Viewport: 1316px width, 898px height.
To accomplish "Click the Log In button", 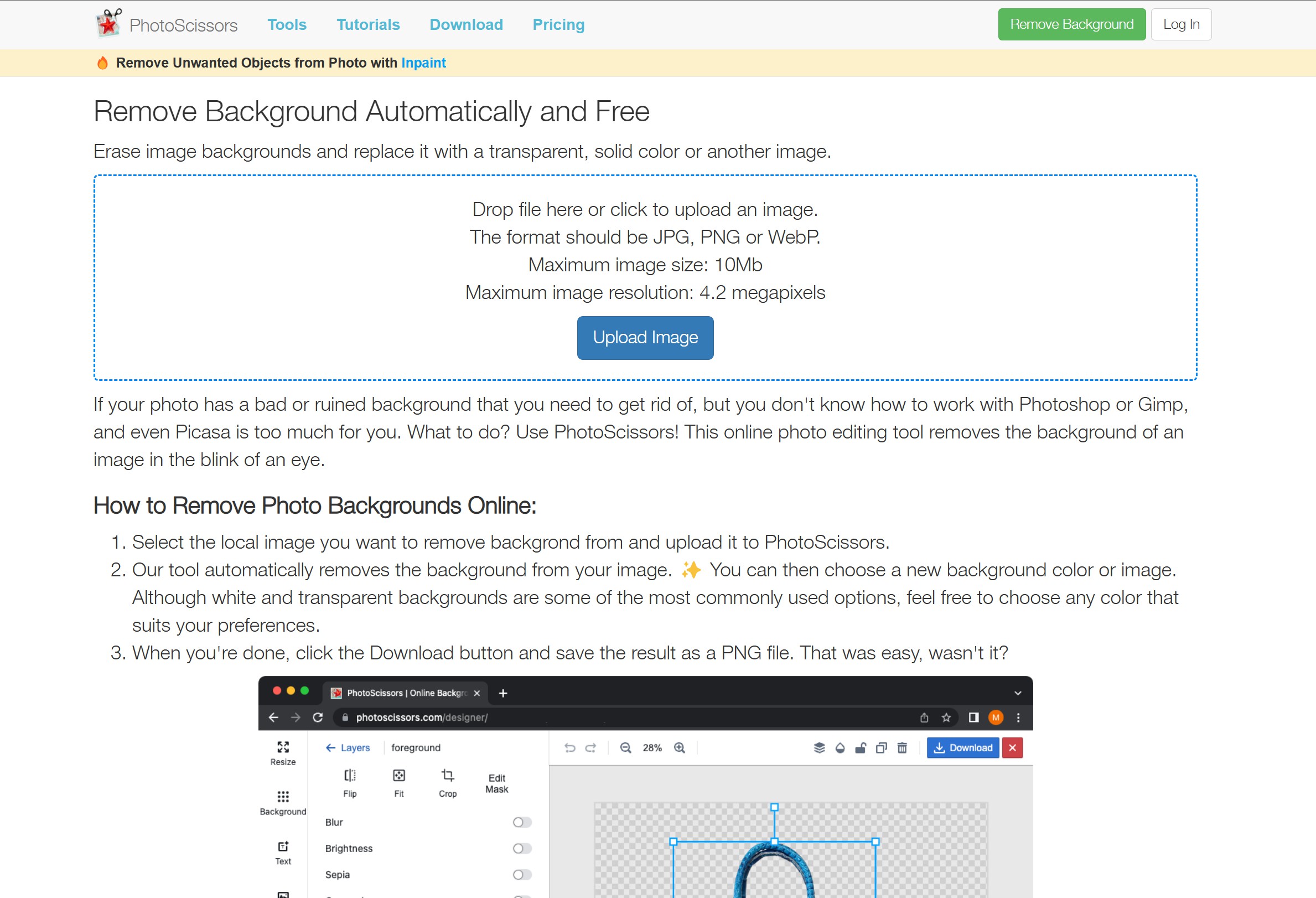I will (1181, 24).
